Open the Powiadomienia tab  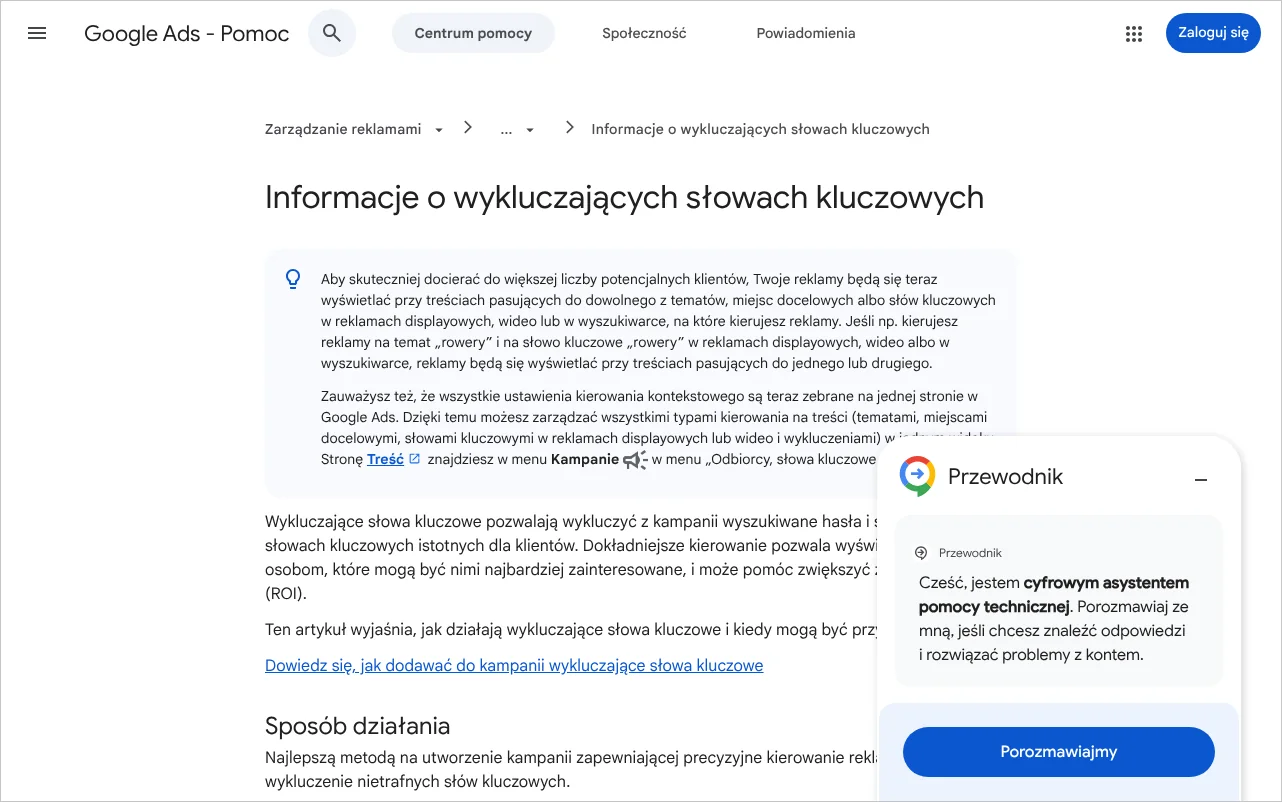[806, 33]
